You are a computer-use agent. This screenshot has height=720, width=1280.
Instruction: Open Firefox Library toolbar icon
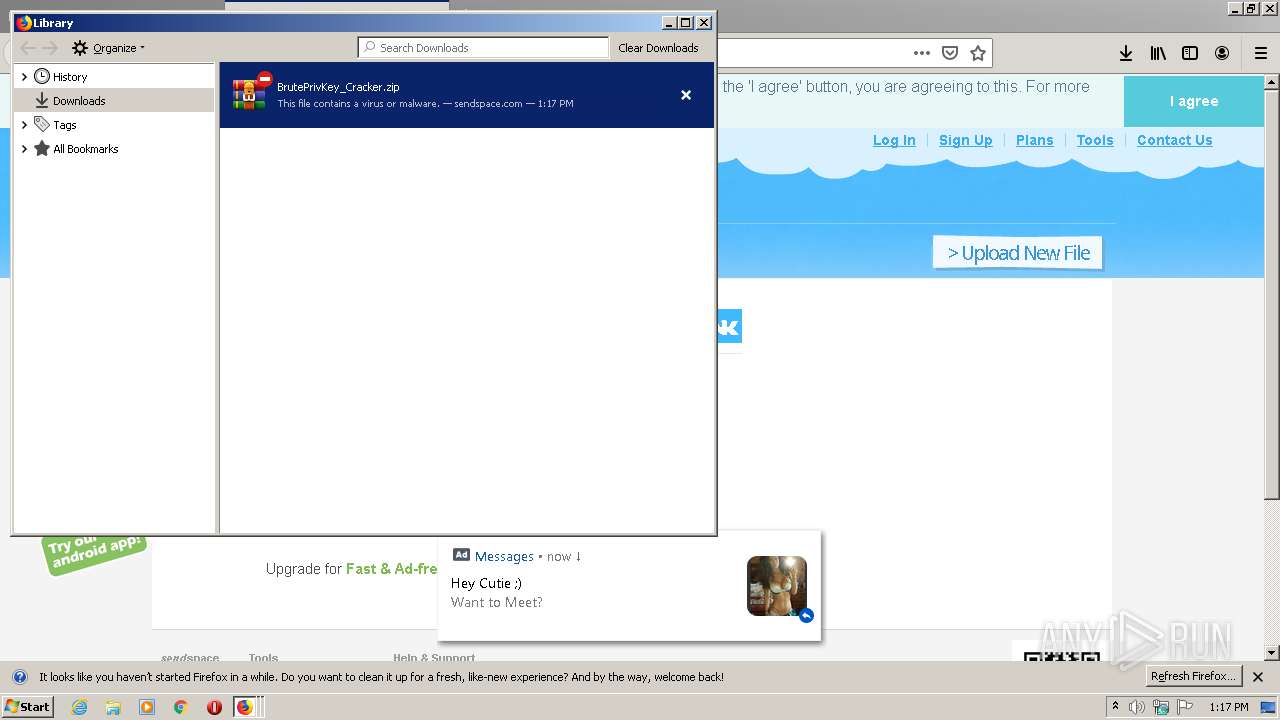pos(1158,53)
